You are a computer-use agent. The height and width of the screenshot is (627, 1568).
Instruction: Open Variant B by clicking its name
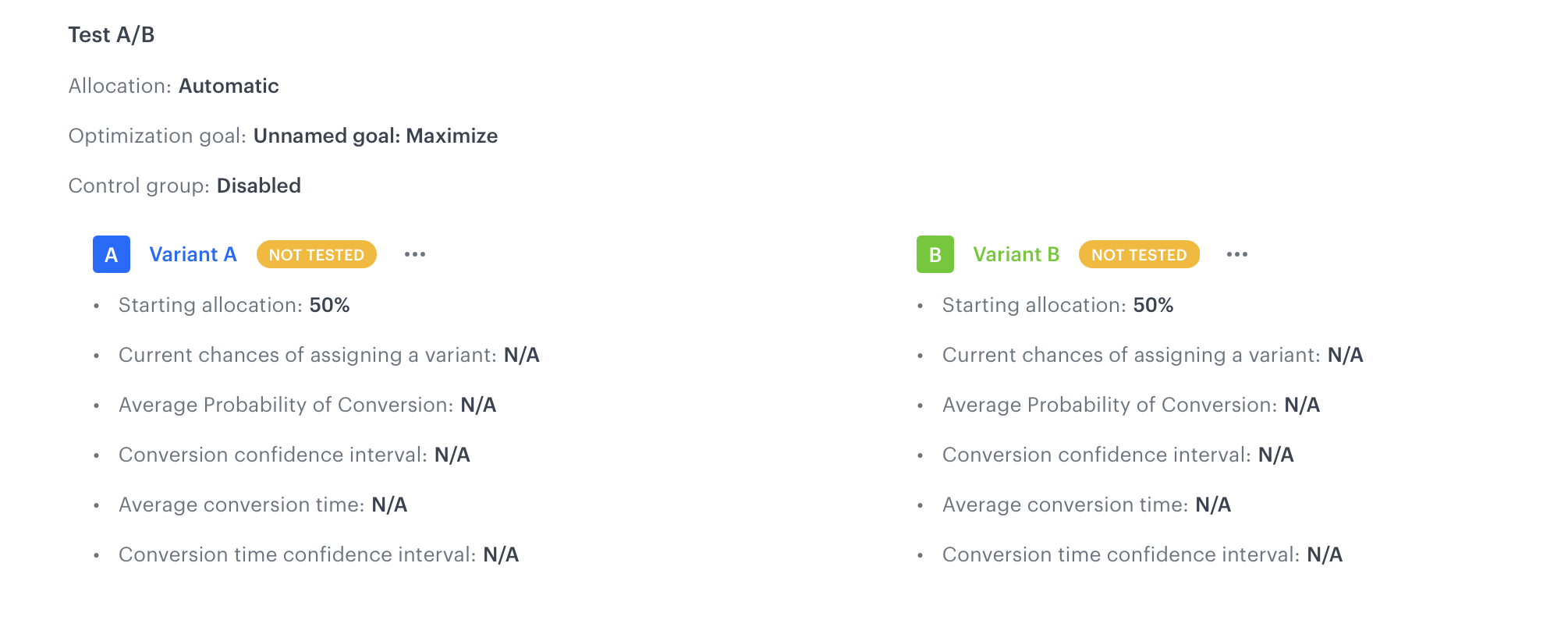coord(1016,254)
